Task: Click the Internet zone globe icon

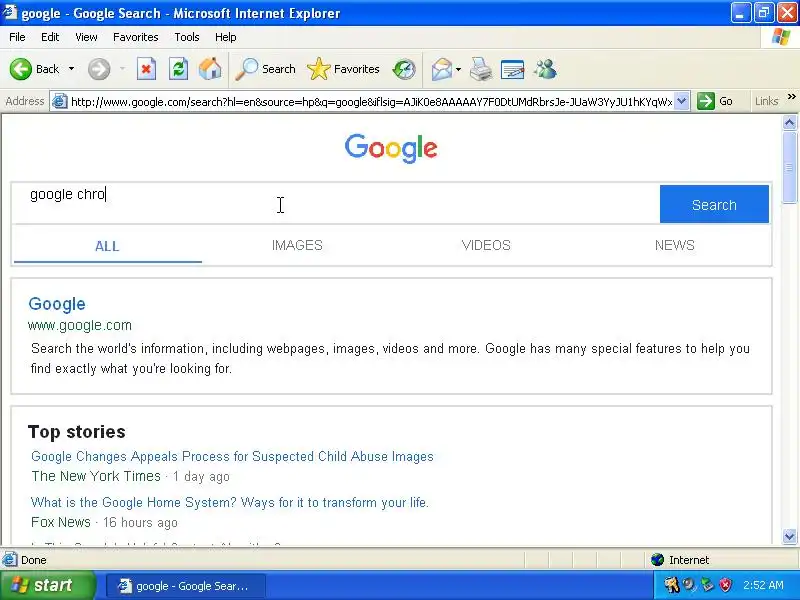Action: [x=657, y=560]
